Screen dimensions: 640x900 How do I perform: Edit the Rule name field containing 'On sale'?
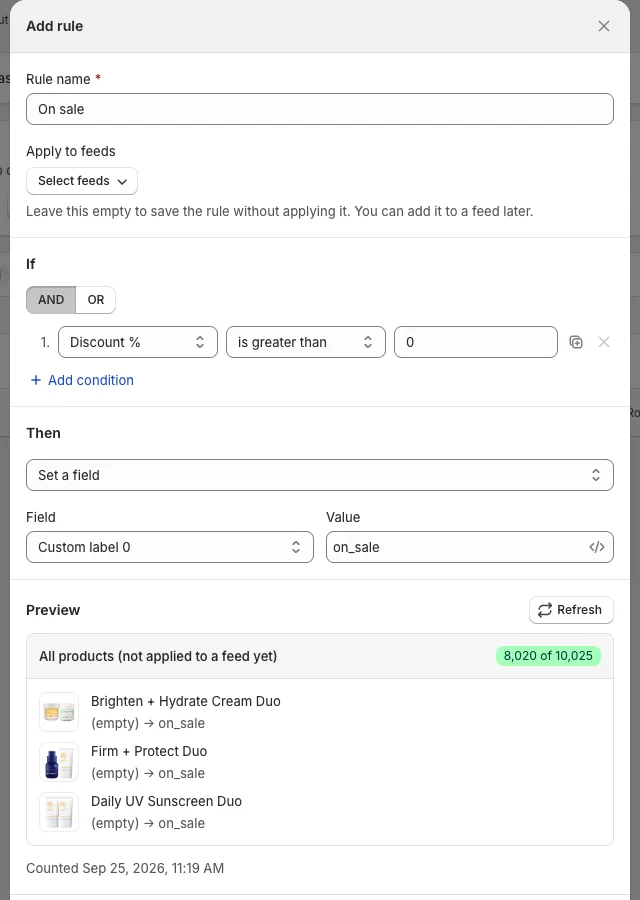coord(320,109)
